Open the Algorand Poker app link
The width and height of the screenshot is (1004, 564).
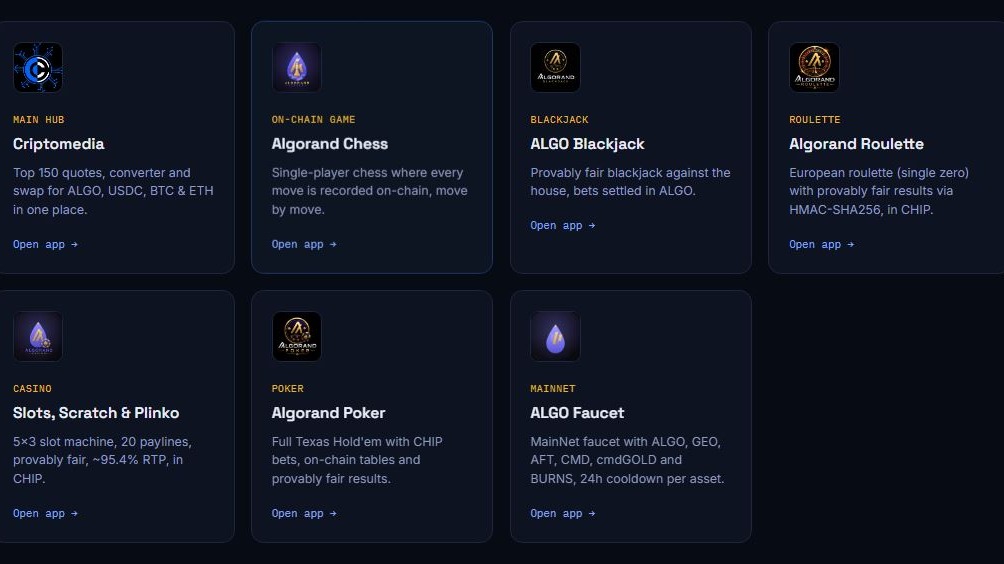pos(304,513)
